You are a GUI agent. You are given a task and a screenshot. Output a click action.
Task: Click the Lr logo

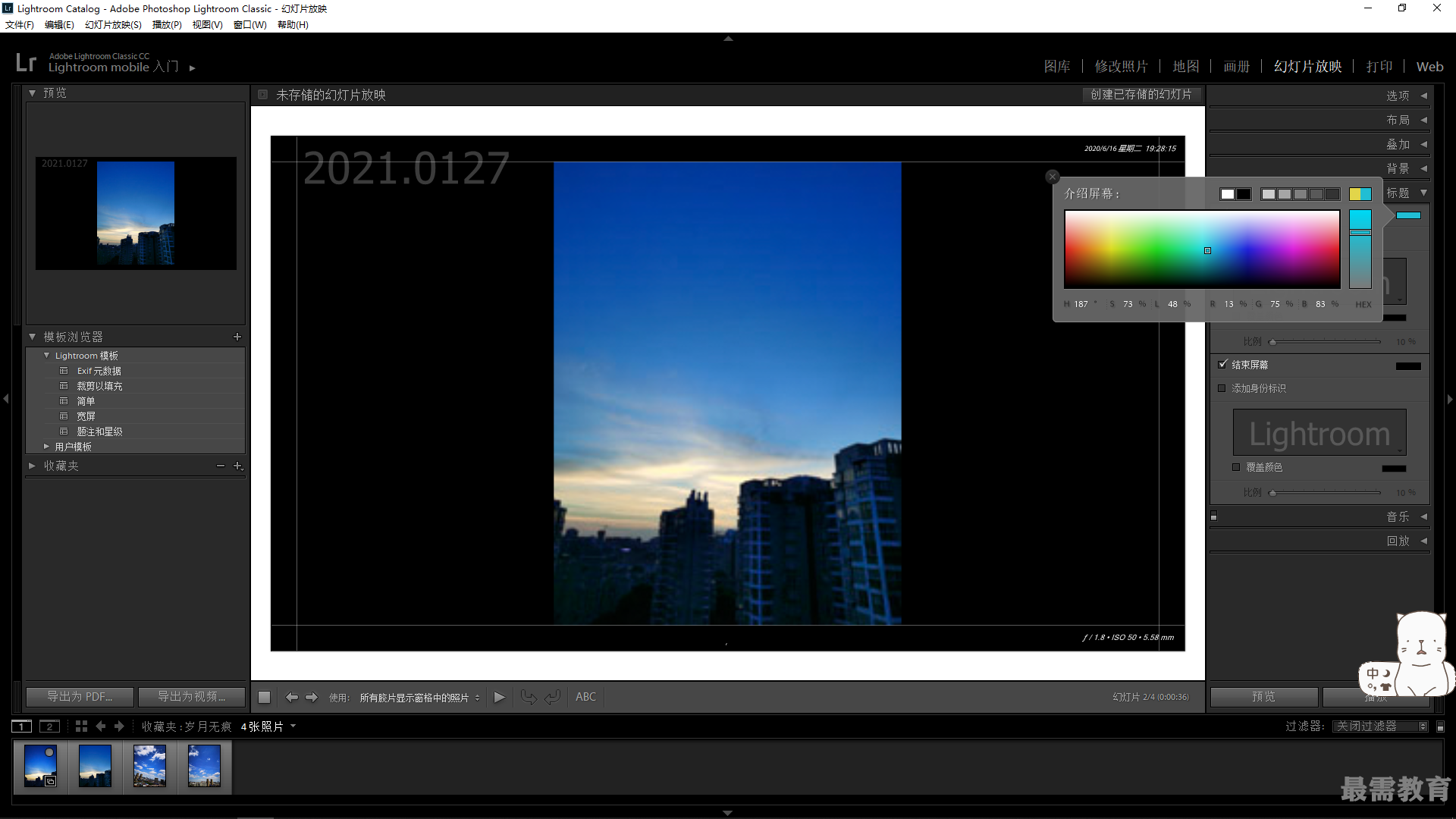(x=26, y=62)
